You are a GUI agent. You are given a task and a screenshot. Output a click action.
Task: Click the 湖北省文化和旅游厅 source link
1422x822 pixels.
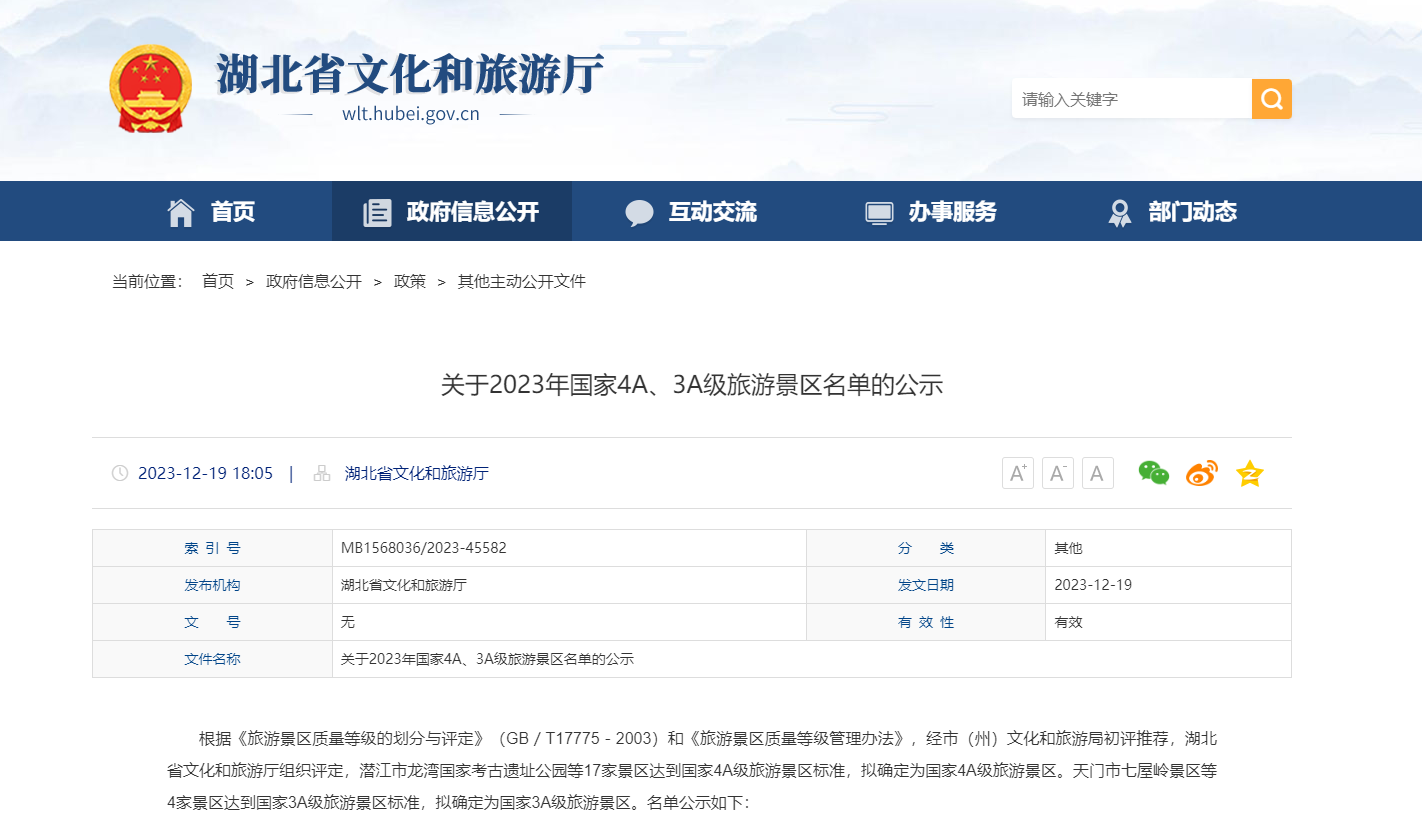pos(416,473)
